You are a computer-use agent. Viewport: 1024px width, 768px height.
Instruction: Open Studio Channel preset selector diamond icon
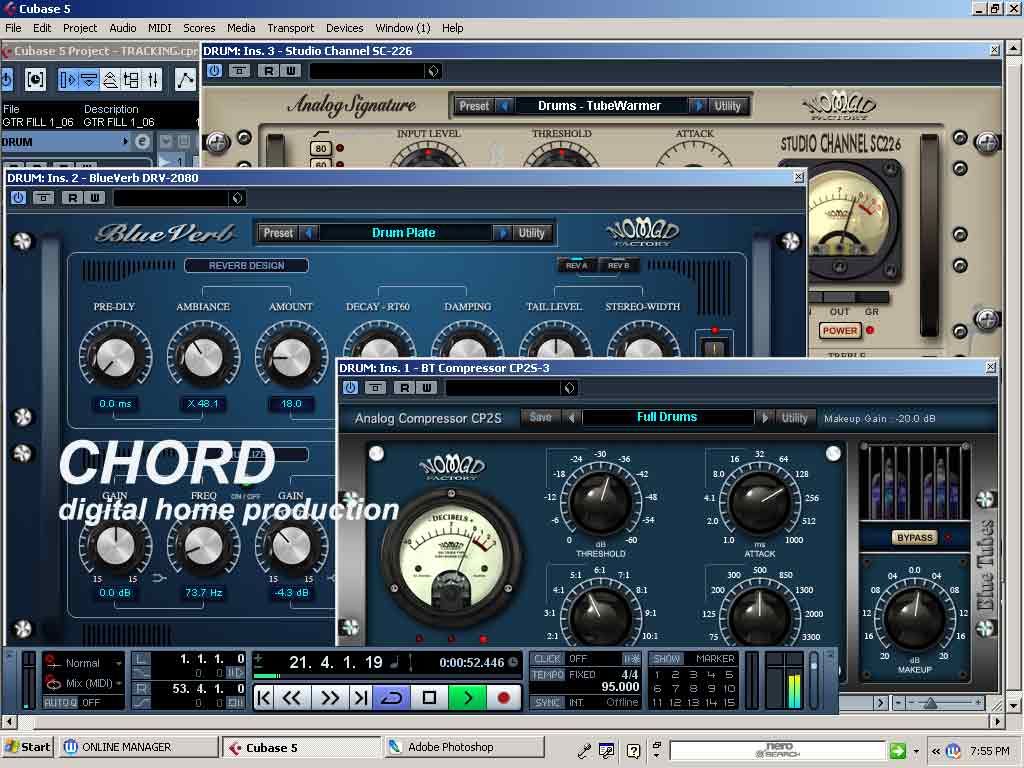tap(433, 71)
